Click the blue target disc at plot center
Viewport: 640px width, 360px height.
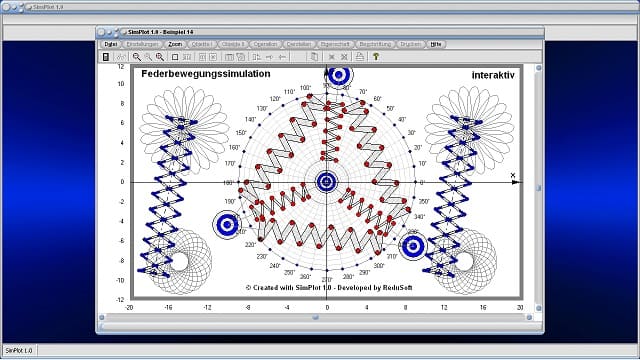click(x=327, y=182)
